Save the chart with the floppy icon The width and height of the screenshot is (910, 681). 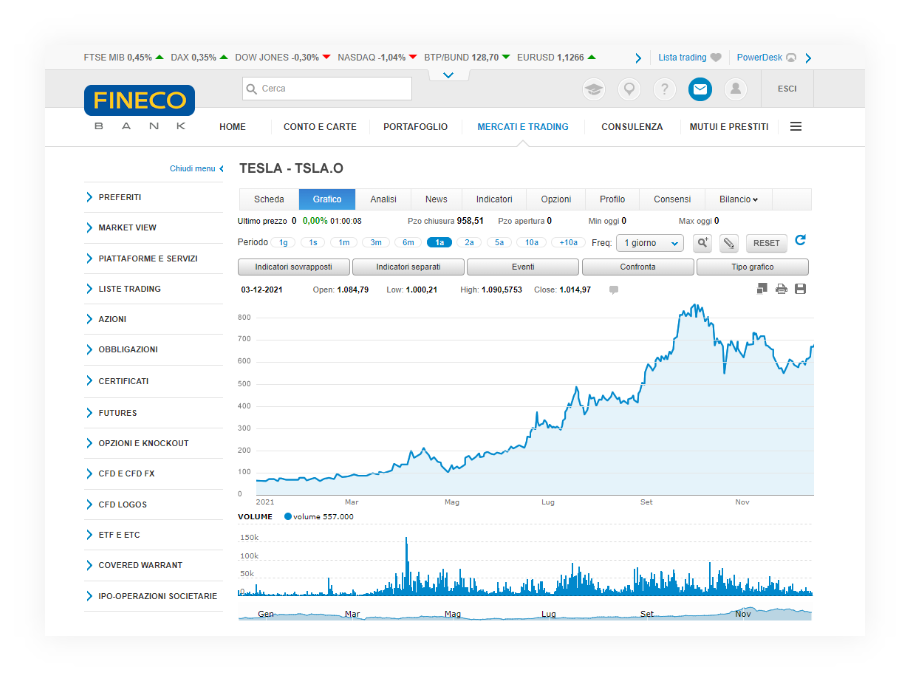[800, 289]
